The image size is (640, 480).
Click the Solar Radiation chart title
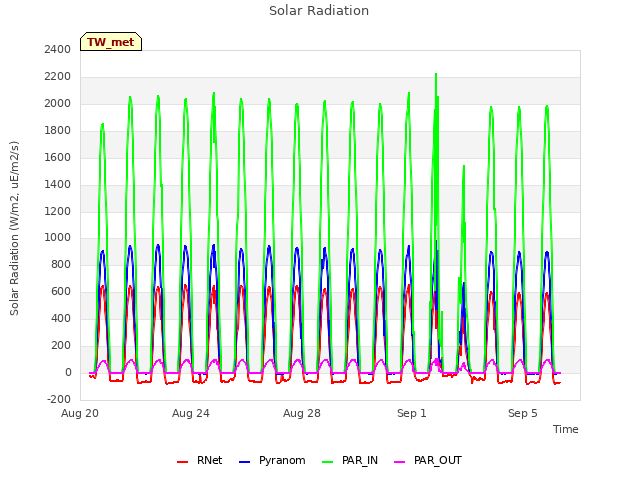319,11
